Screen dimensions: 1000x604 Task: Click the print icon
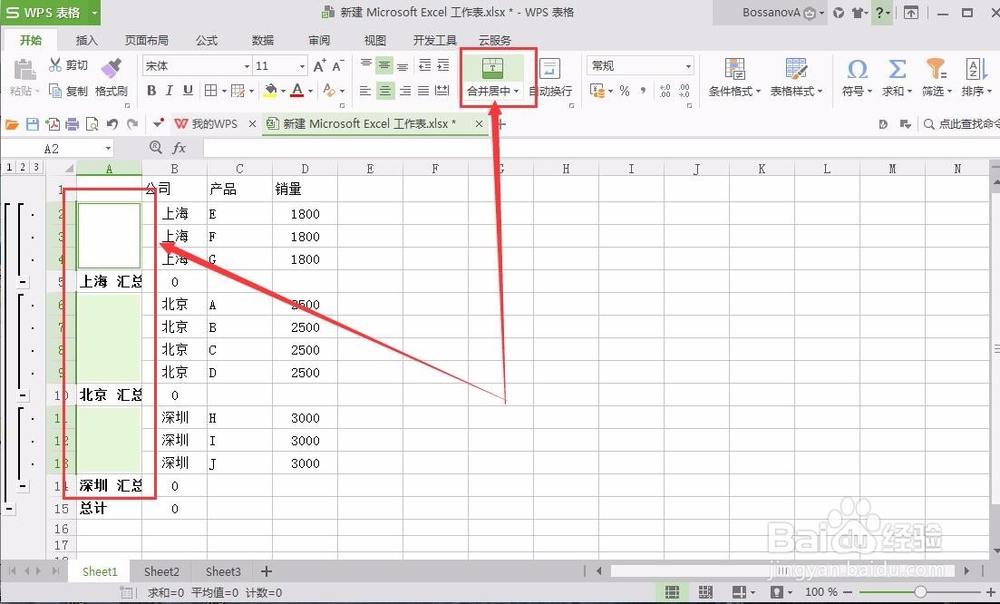pos(72,124)
